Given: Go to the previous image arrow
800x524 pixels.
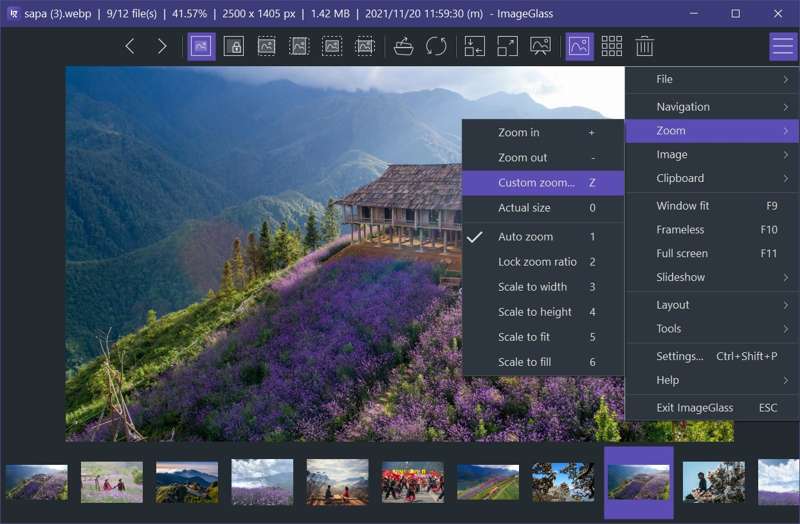Looking at the screenshot, I should (x=130, y=47).
